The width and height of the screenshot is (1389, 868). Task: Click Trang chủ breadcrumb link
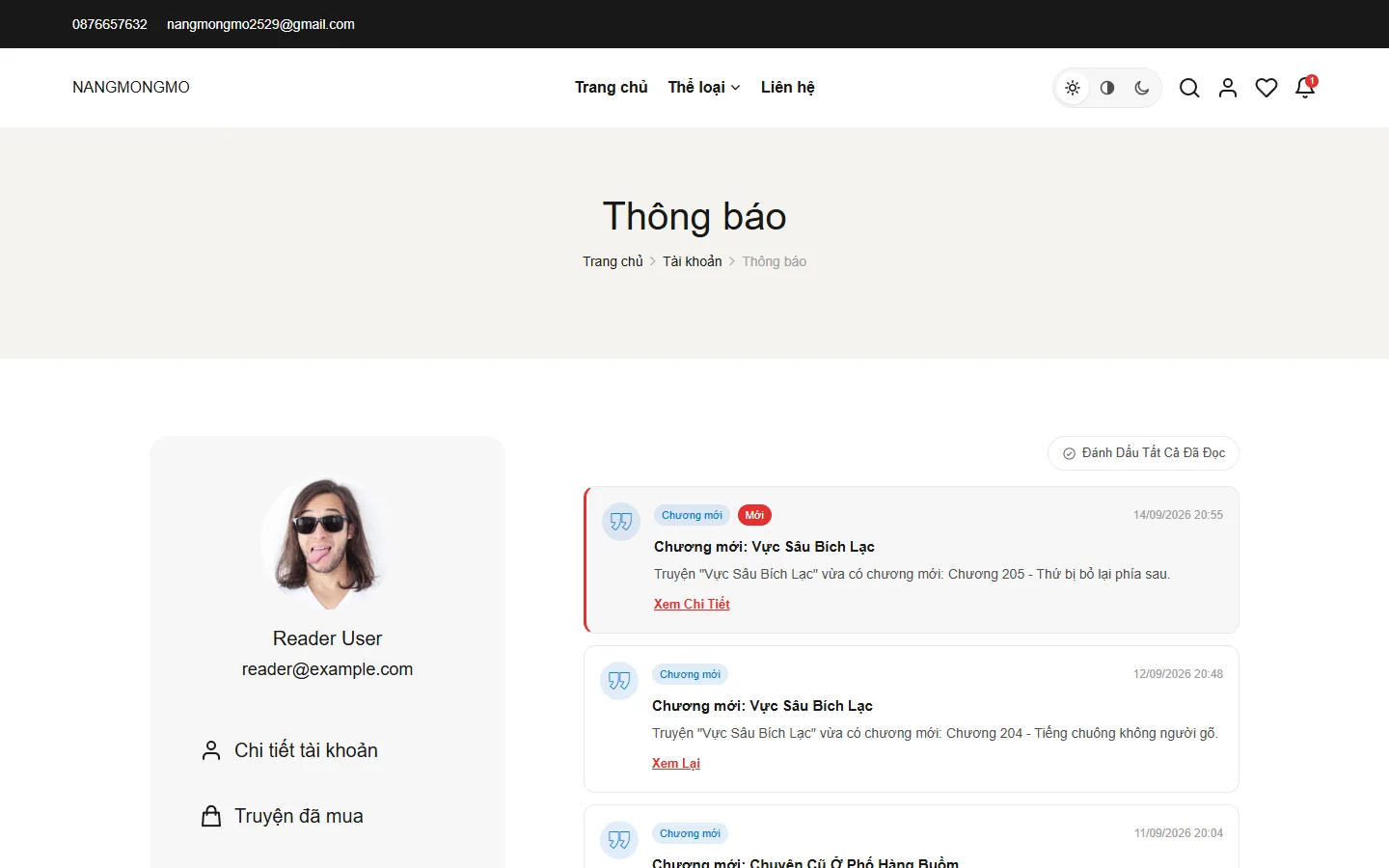click(x=613, y=261)
